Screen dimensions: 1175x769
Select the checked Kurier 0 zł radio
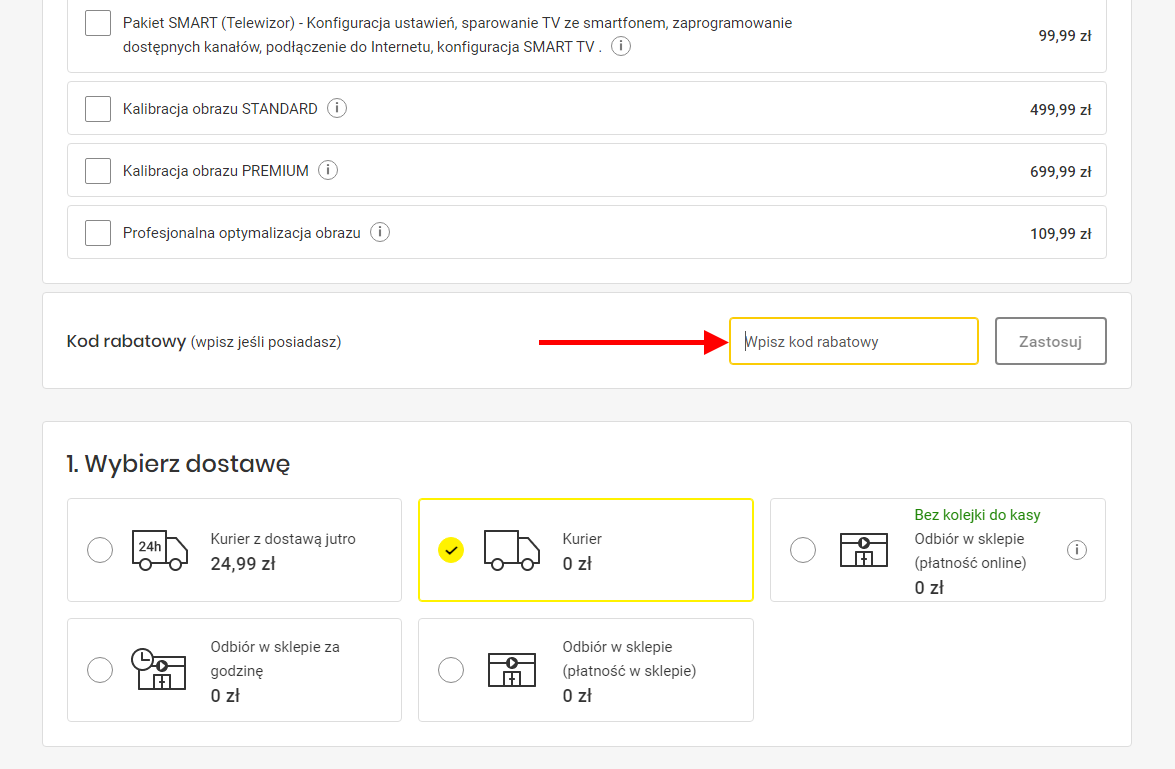click(x=451, y=550)
